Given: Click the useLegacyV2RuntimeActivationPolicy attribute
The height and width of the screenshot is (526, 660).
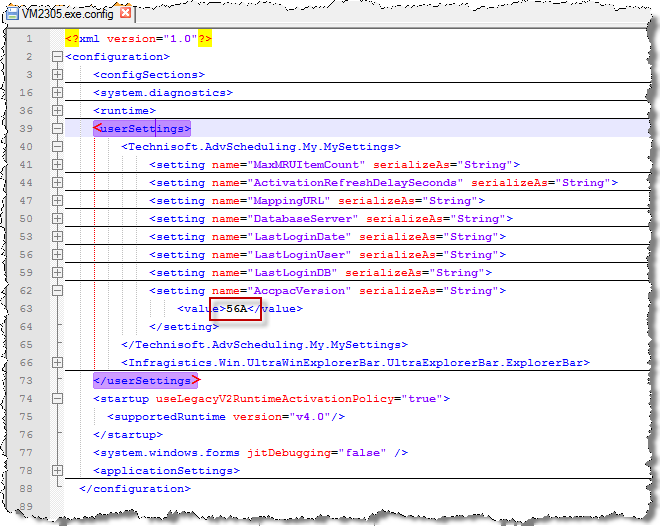Looking at the screenshot, I should [299, 398].
